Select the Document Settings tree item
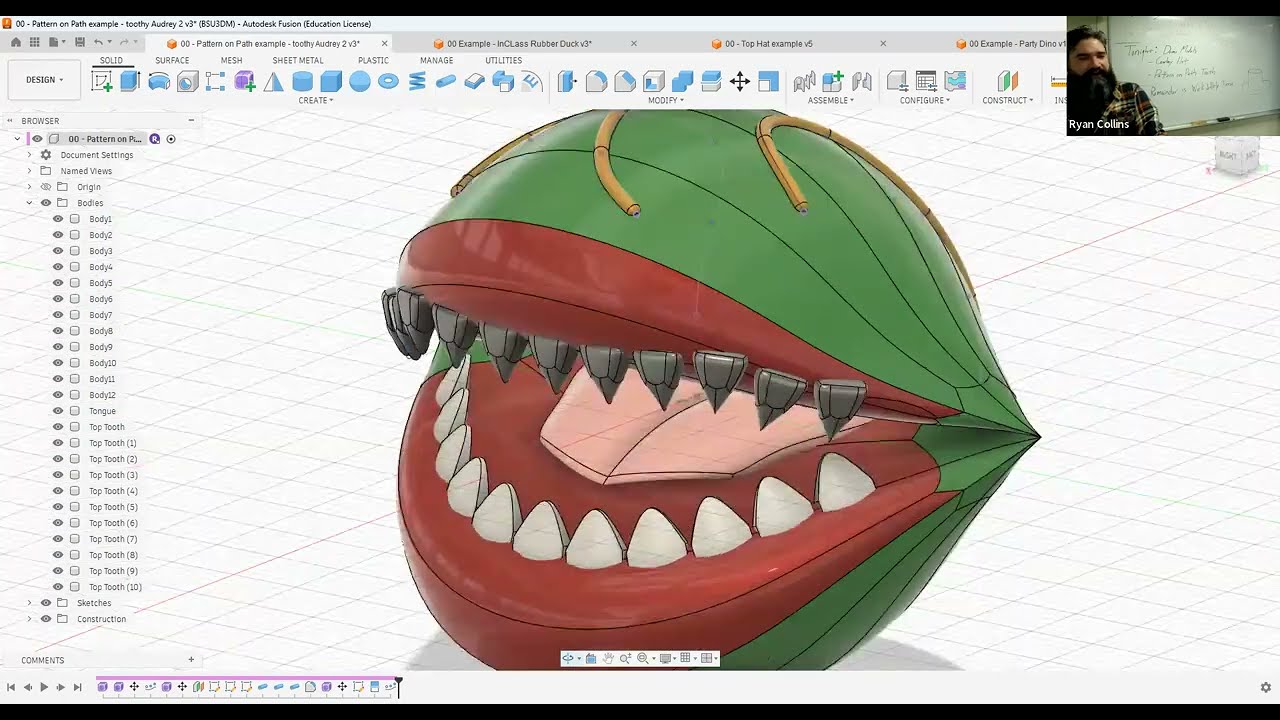 click(x=97, y=155)
